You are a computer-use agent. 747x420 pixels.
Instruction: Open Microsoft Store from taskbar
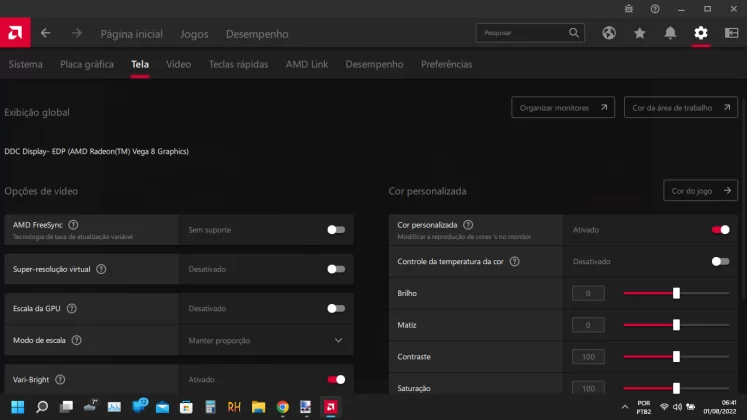point(186,407)
